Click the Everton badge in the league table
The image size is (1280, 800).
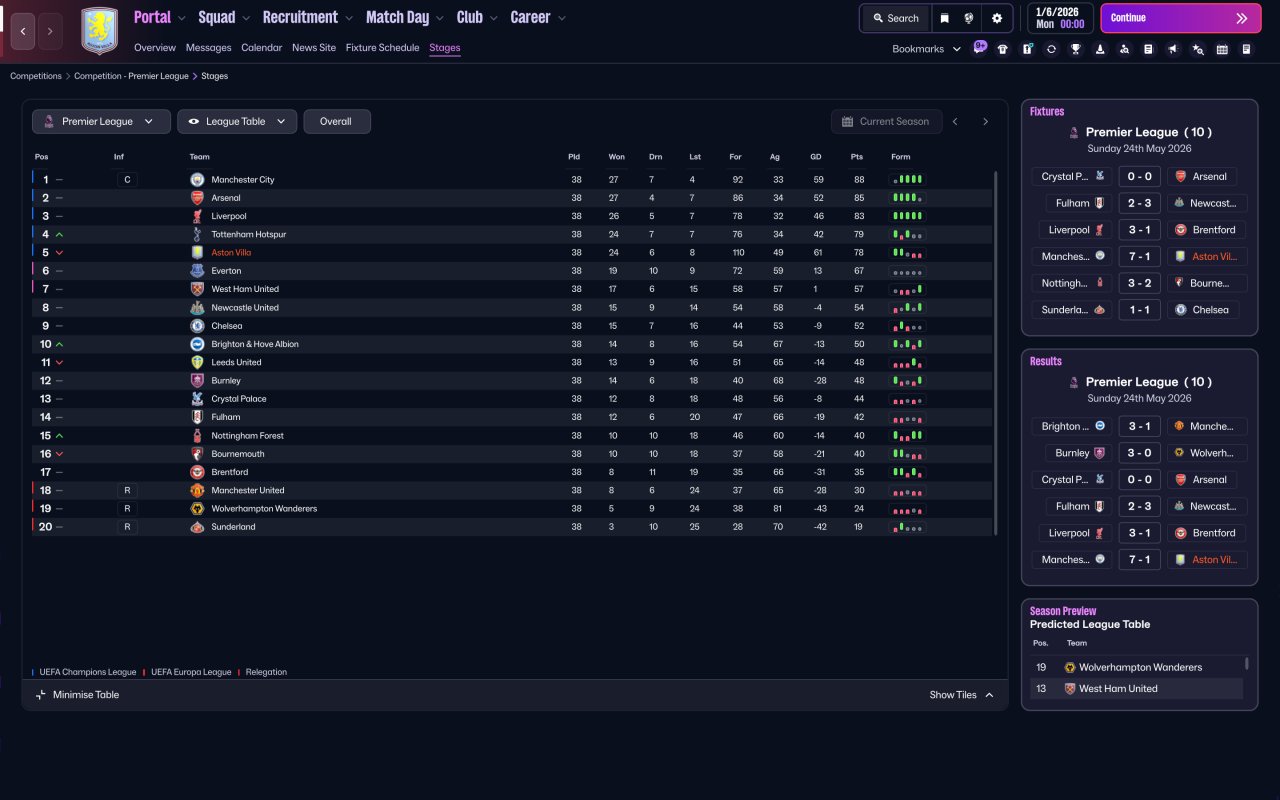click(x=197, y=271)
